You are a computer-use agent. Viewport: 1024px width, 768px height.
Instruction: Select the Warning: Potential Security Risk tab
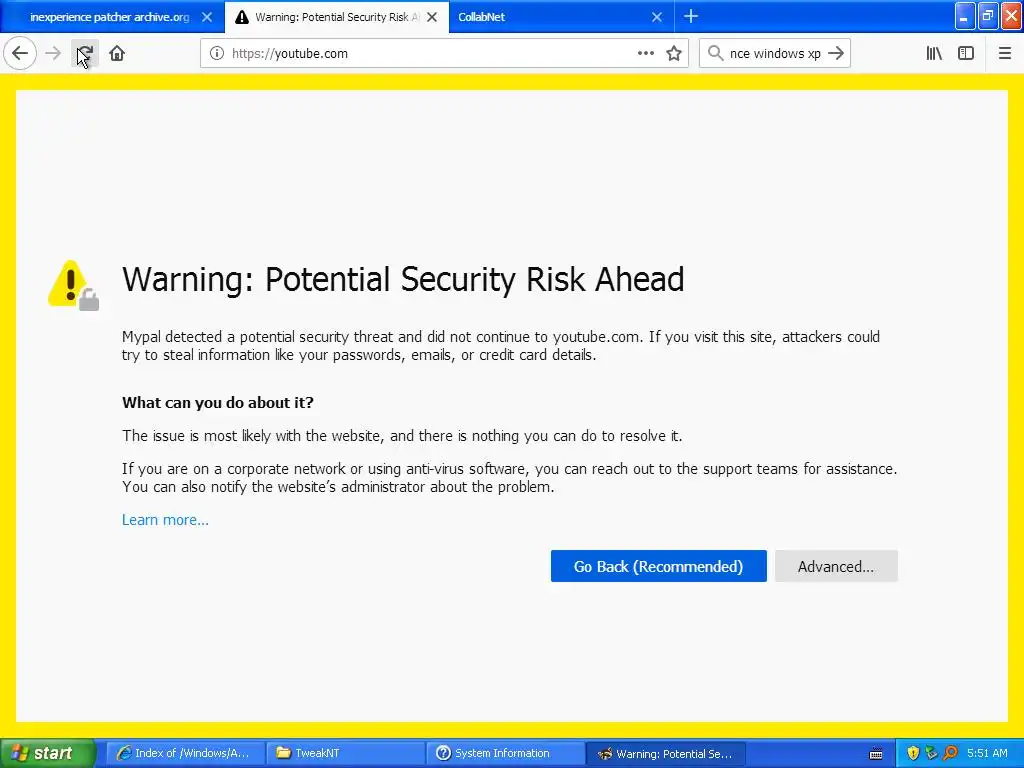(x=337, y=17)
